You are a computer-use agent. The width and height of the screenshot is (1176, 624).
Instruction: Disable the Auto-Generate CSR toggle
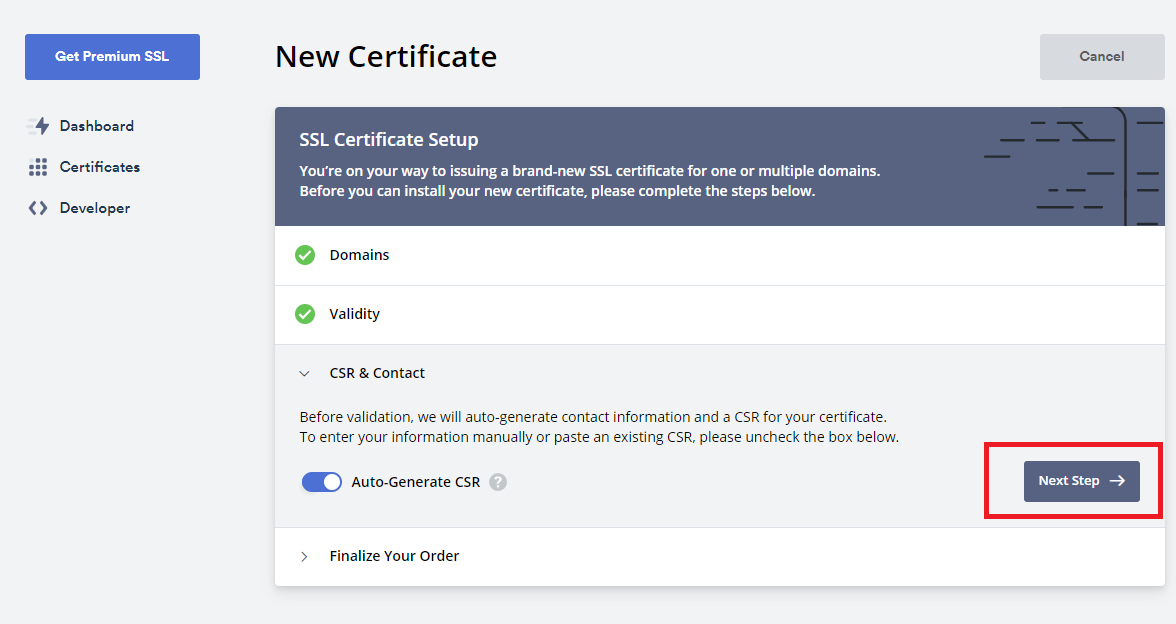(322, 482)
